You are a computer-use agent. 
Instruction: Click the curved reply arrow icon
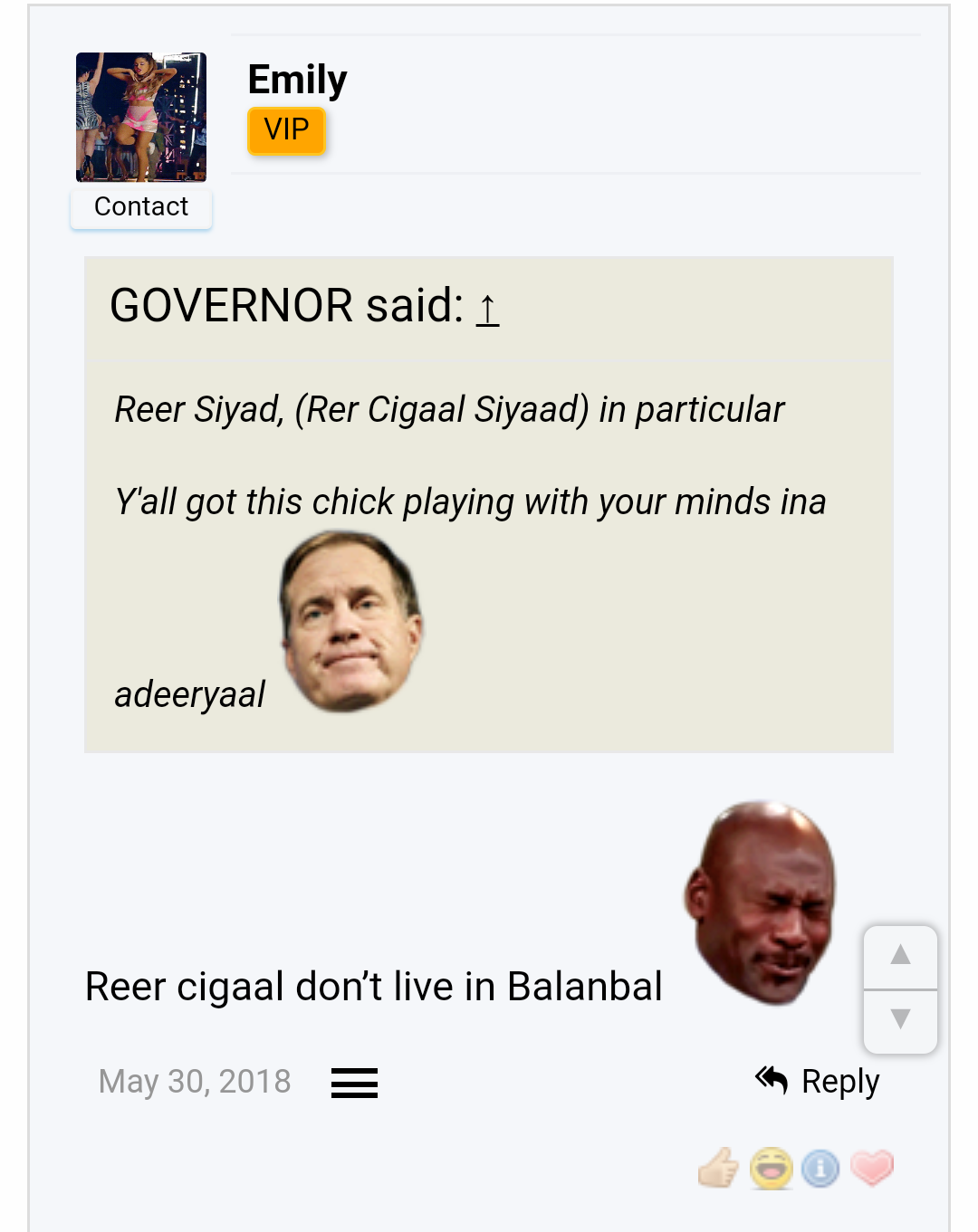(x=772, y=1079)
